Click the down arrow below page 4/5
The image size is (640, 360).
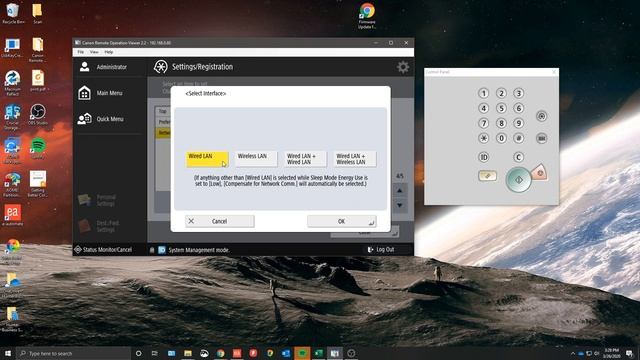pyautogui.click(x=400, y=205)
